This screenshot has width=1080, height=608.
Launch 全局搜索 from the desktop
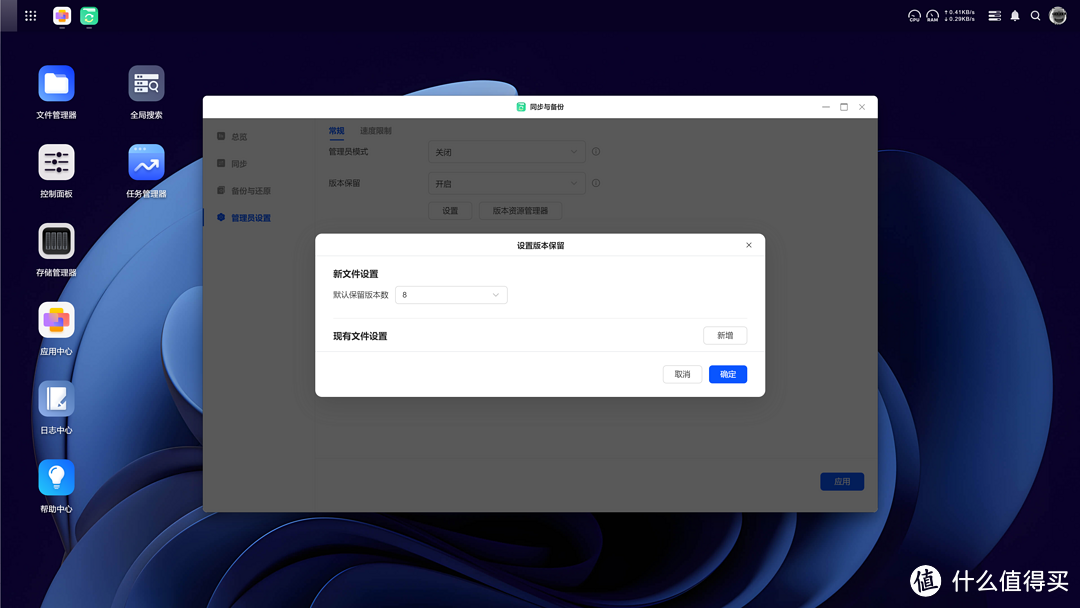click(146, 82)
